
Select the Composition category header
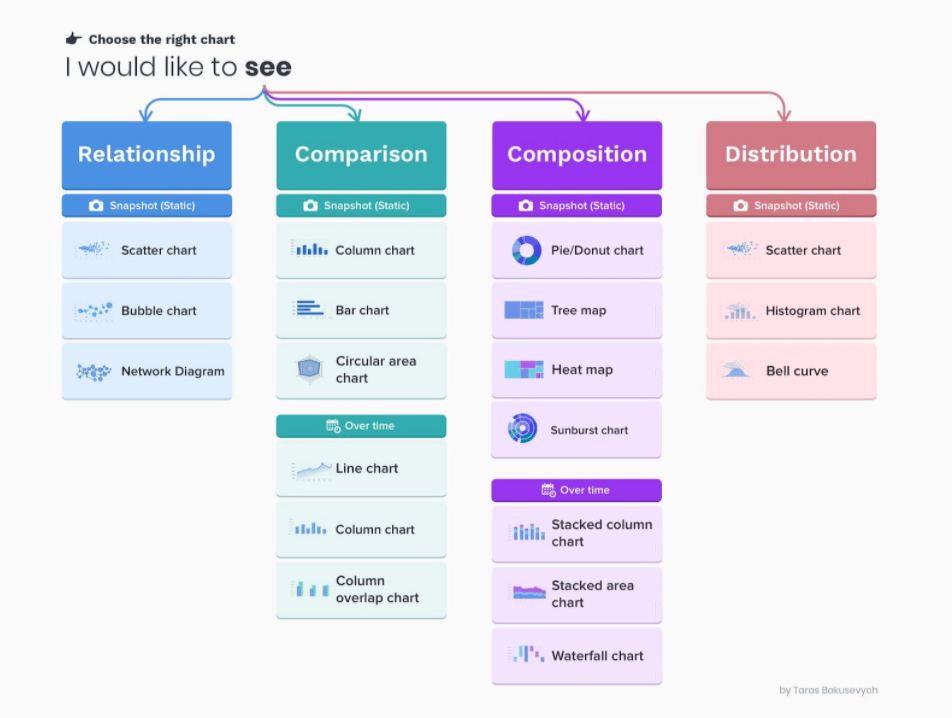577,155
